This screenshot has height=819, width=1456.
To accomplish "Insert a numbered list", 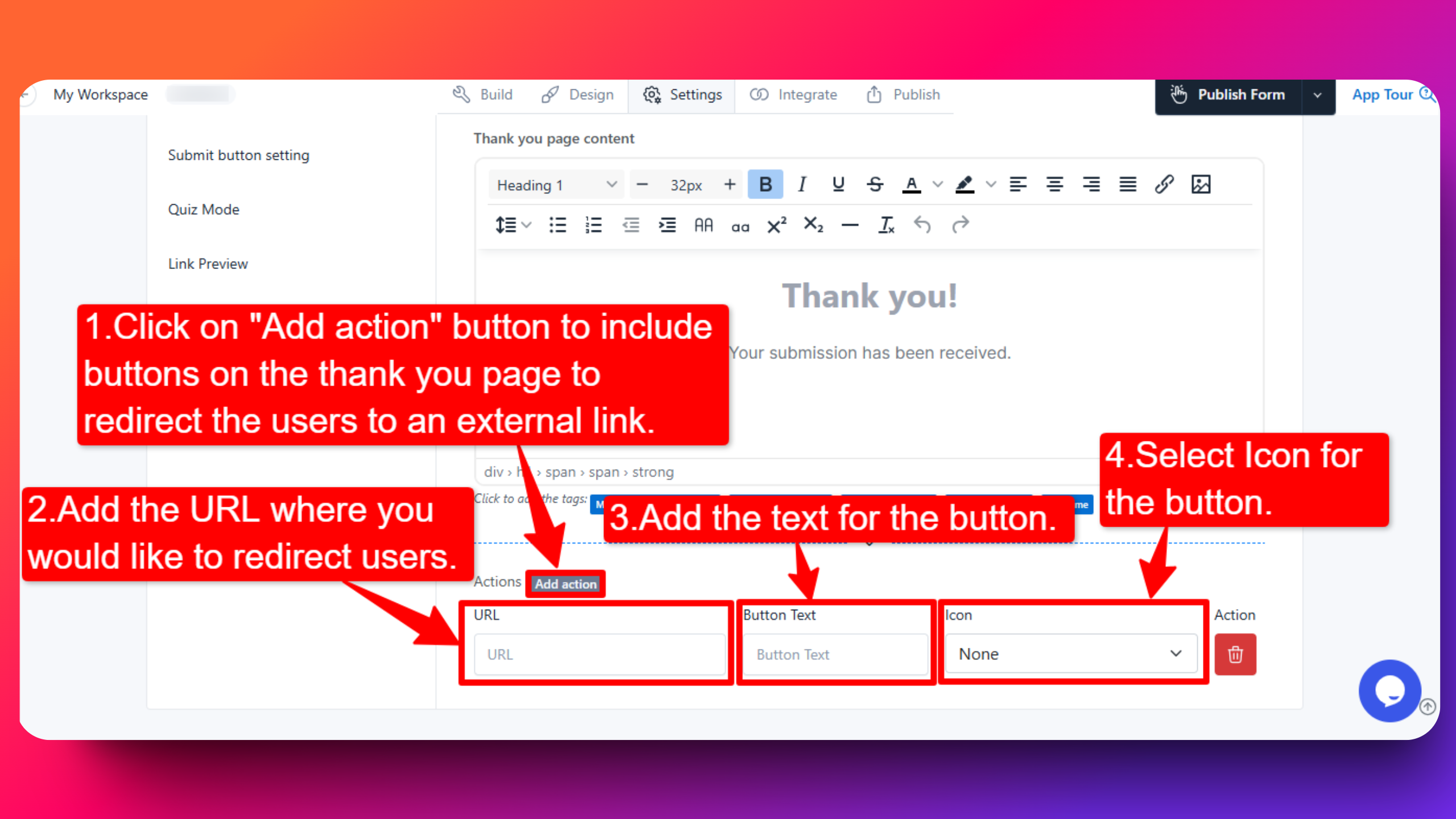I will coord(593,225).
